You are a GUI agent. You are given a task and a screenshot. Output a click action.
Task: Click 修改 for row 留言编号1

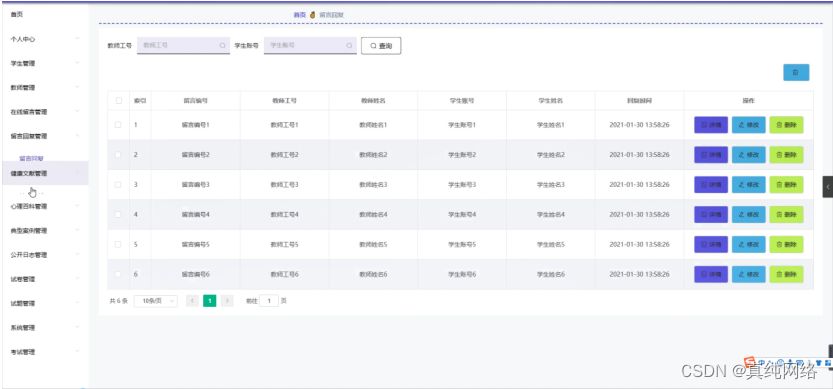click(x=749, y=125)
